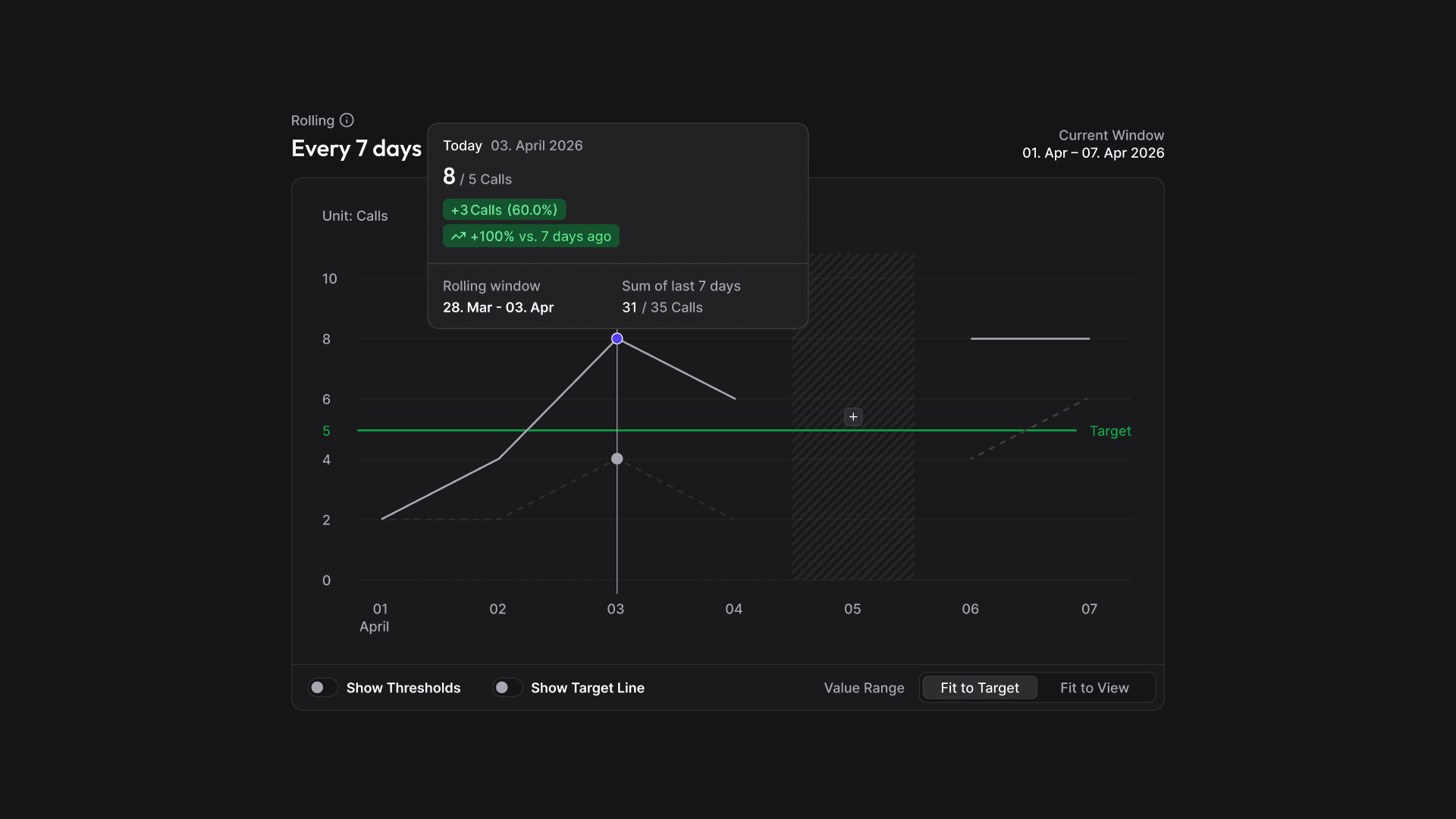Toggle the Show Thresholds switch
The image size is (1456, 819).
323,688
